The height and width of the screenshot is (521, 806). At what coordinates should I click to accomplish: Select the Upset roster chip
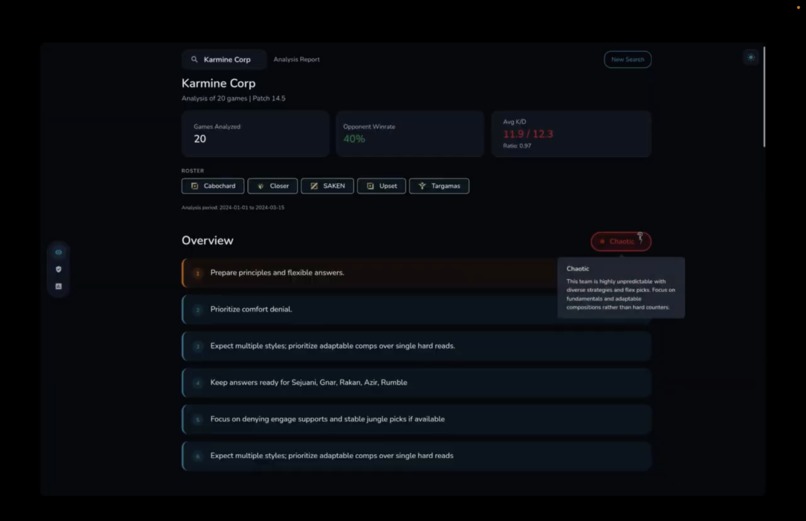[x=381, y=186]
